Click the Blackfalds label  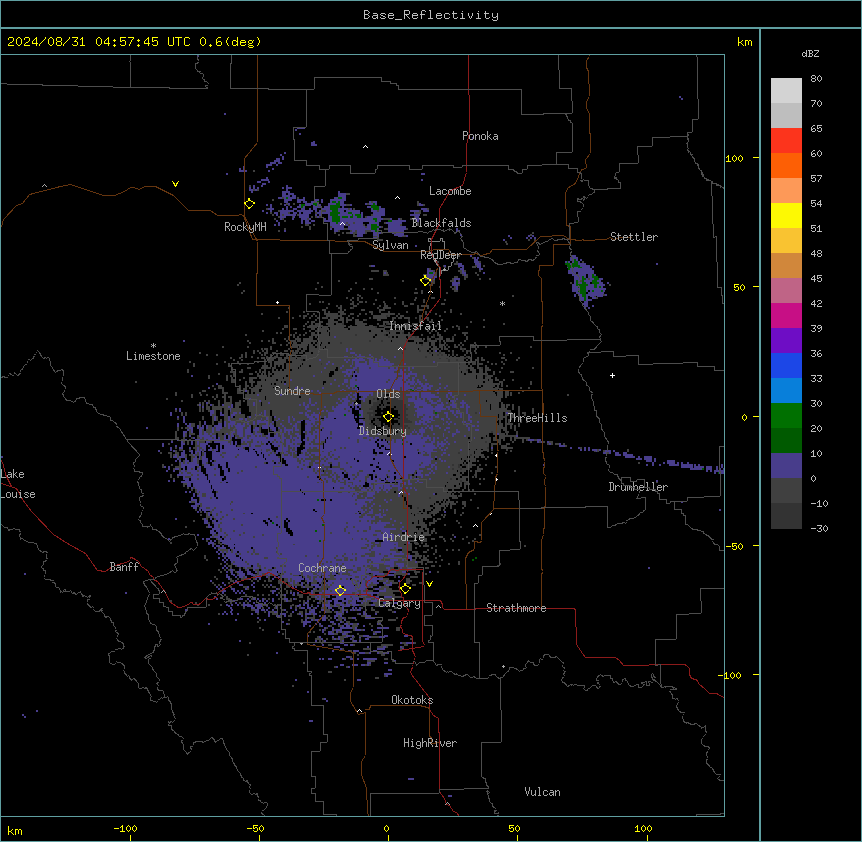pyautogui.click(x=441, y=223)
